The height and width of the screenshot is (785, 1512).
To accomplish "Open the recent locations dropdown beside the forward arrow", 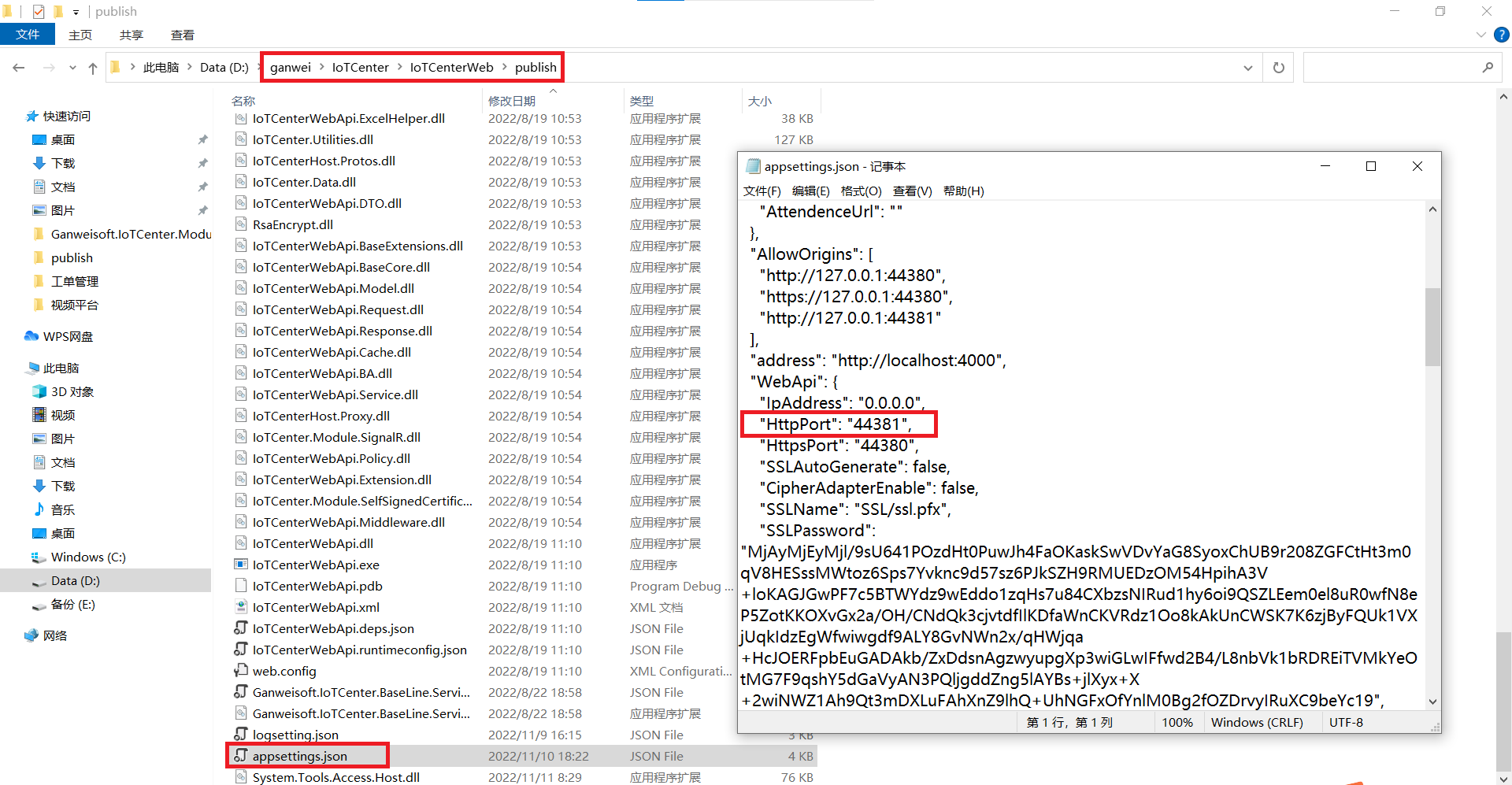I will pos(72,68).
